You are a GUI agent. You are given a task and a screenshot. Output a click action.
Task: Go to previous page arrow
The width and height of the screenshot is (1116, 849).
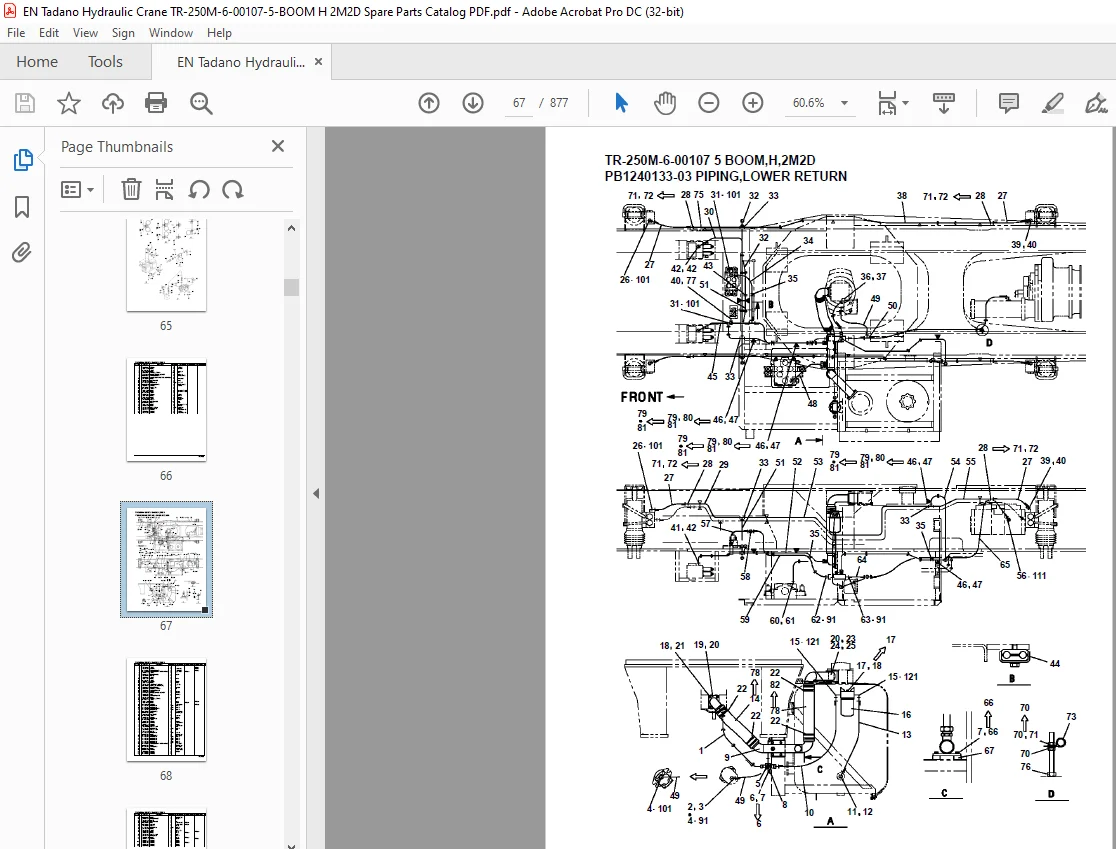coord(428,103)
